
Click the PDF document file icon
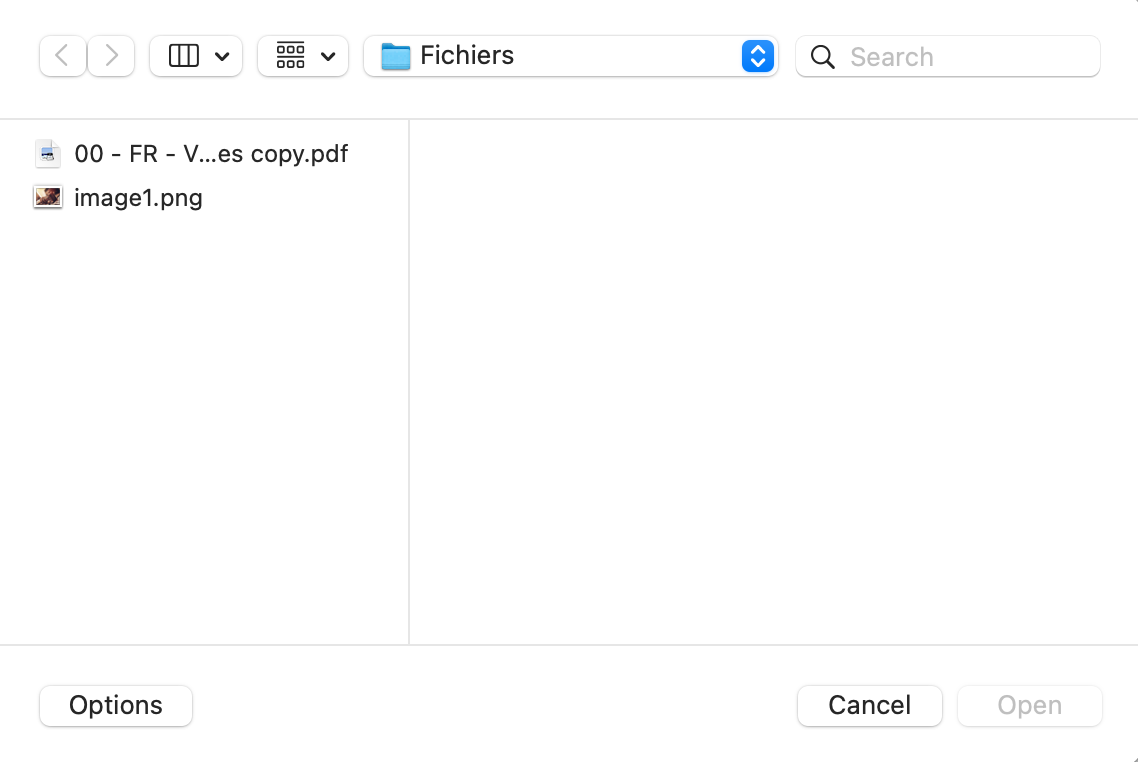pos(48,154)
